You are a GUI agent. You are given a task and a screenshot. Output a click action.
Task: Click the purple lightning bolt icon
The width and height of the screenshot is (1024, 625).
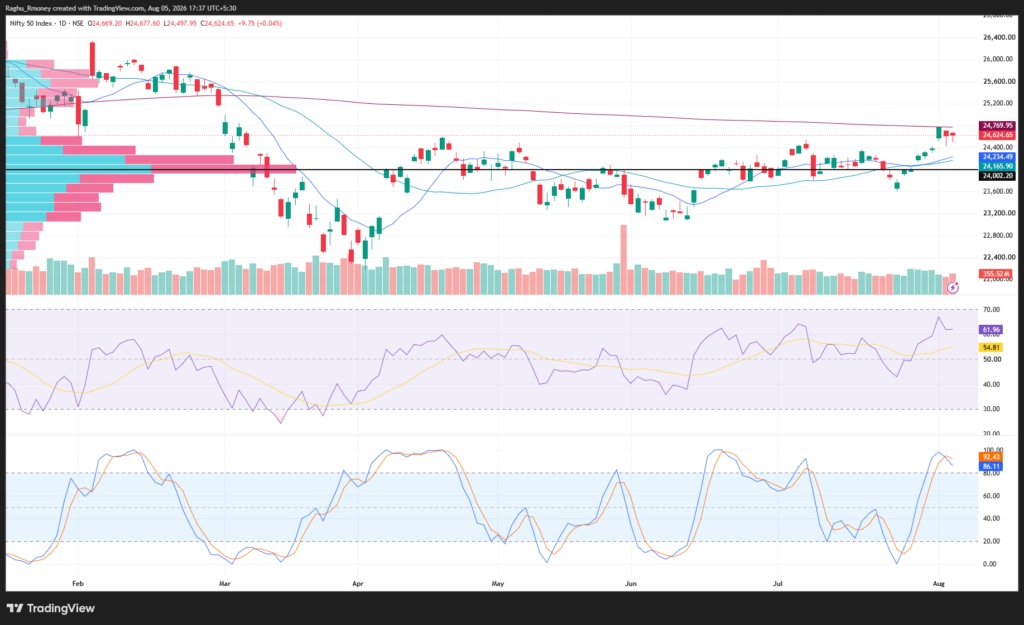coord(953,287)
